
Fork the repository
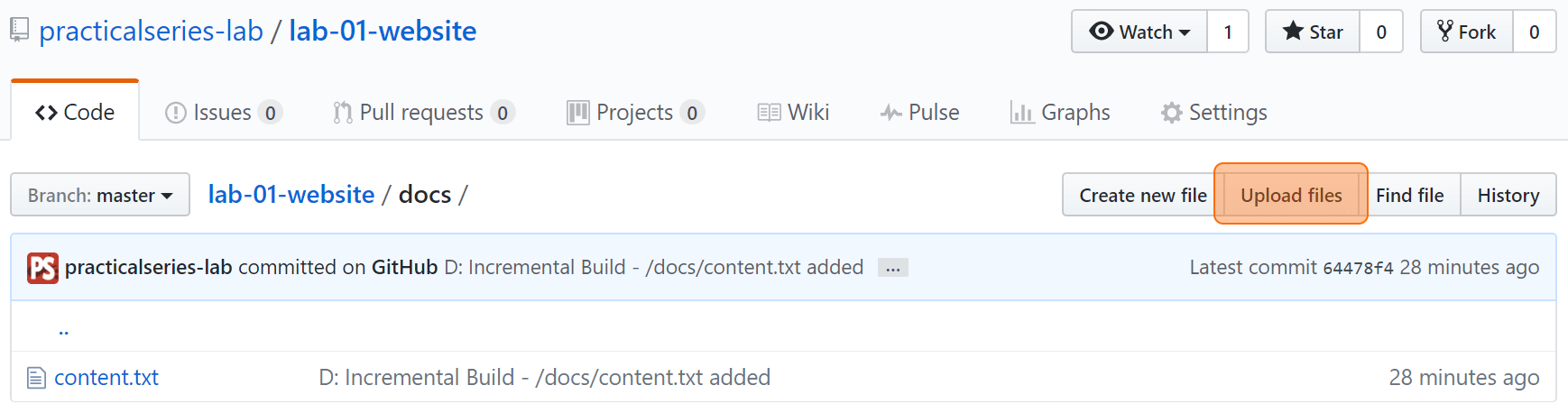[x=1467, y=32]
